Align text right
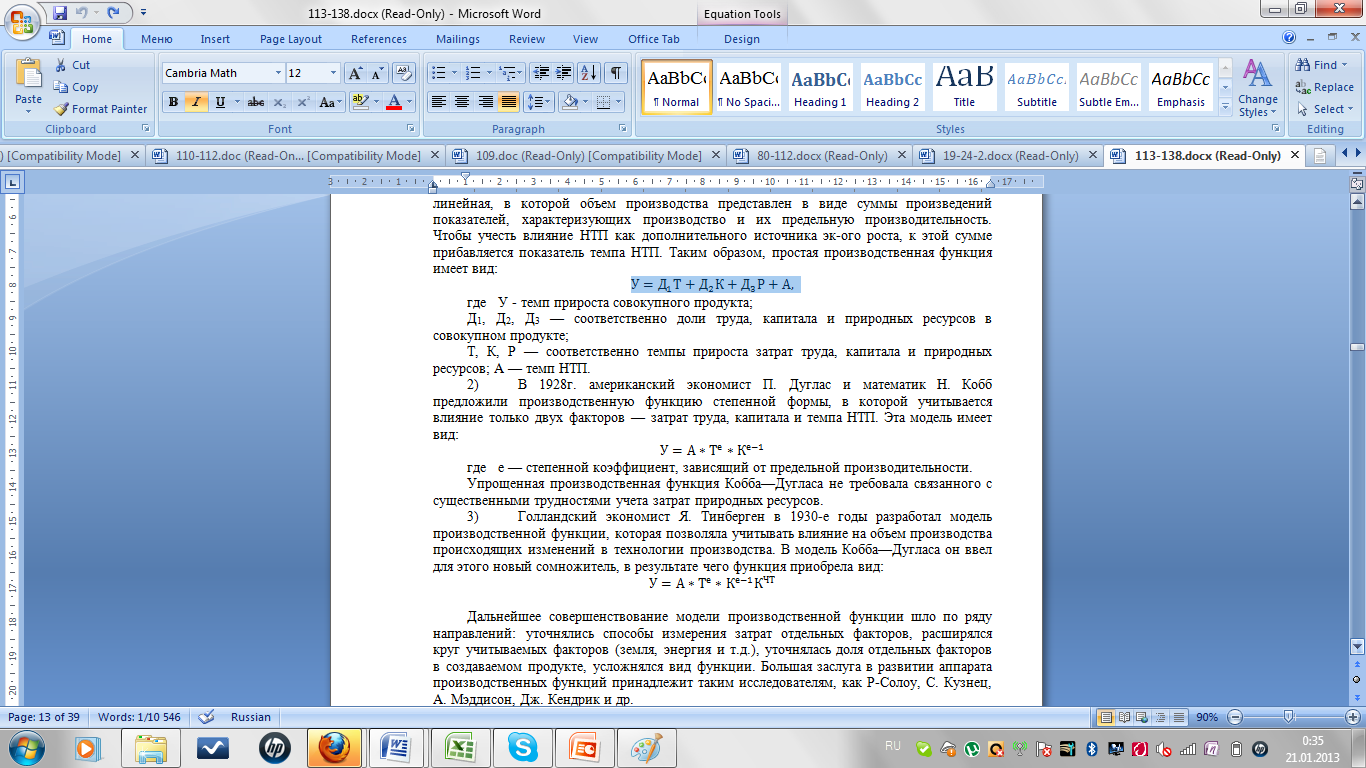Viewport: 1366px width, 768px height. tap(486, 102)
